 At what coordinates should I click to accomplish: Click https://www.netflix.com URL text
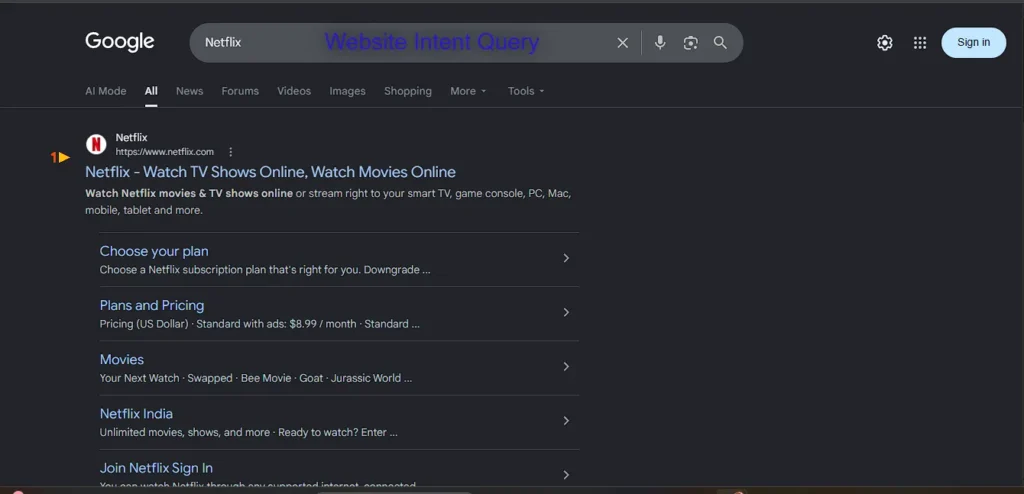tap(165, 152)
